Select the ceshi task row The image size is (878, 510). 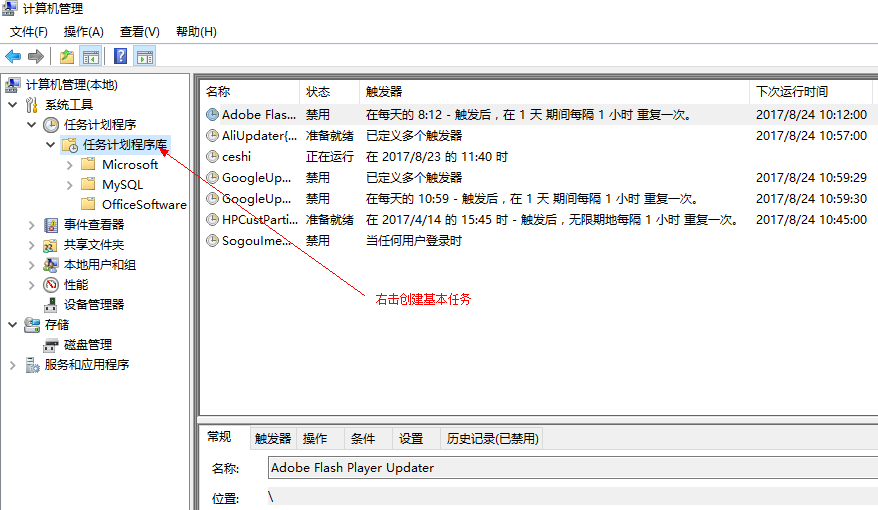click(x=539, y=157)
